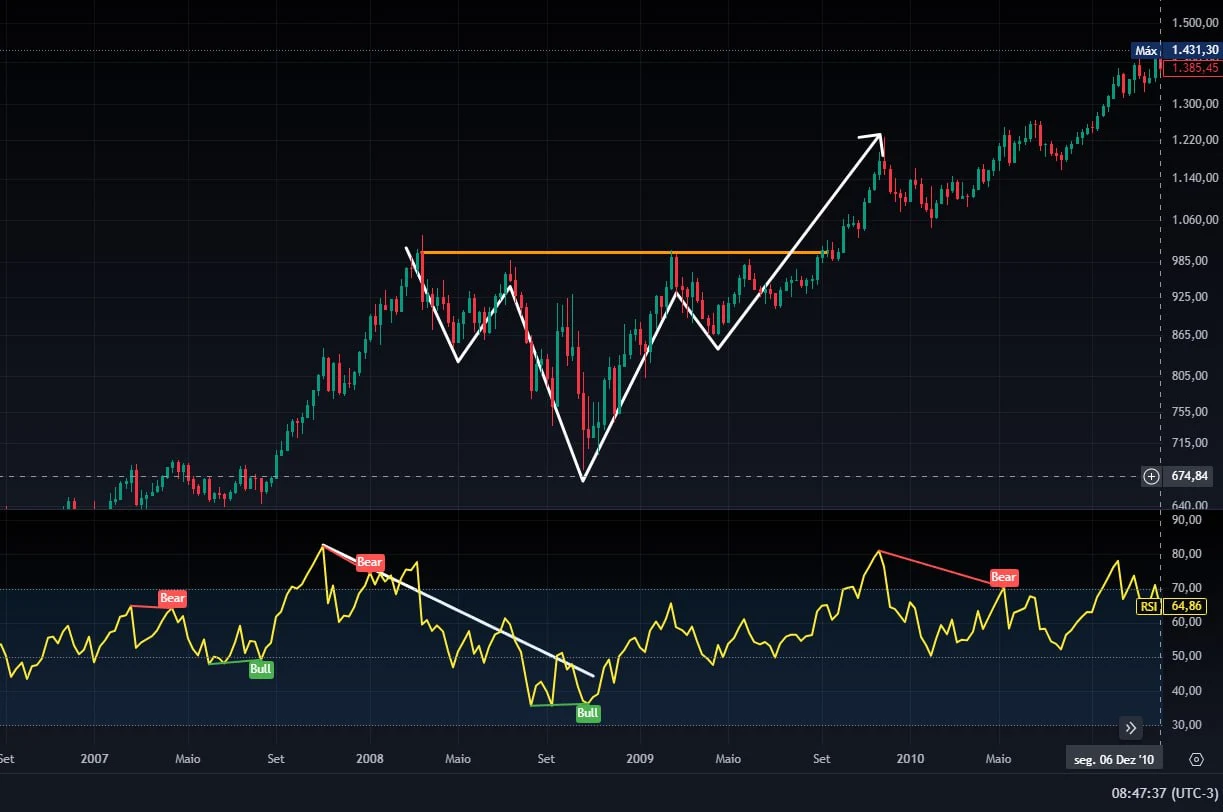
Task: Select the RSI label tag on indicator pane
Action: click(x=1149, y=606)
